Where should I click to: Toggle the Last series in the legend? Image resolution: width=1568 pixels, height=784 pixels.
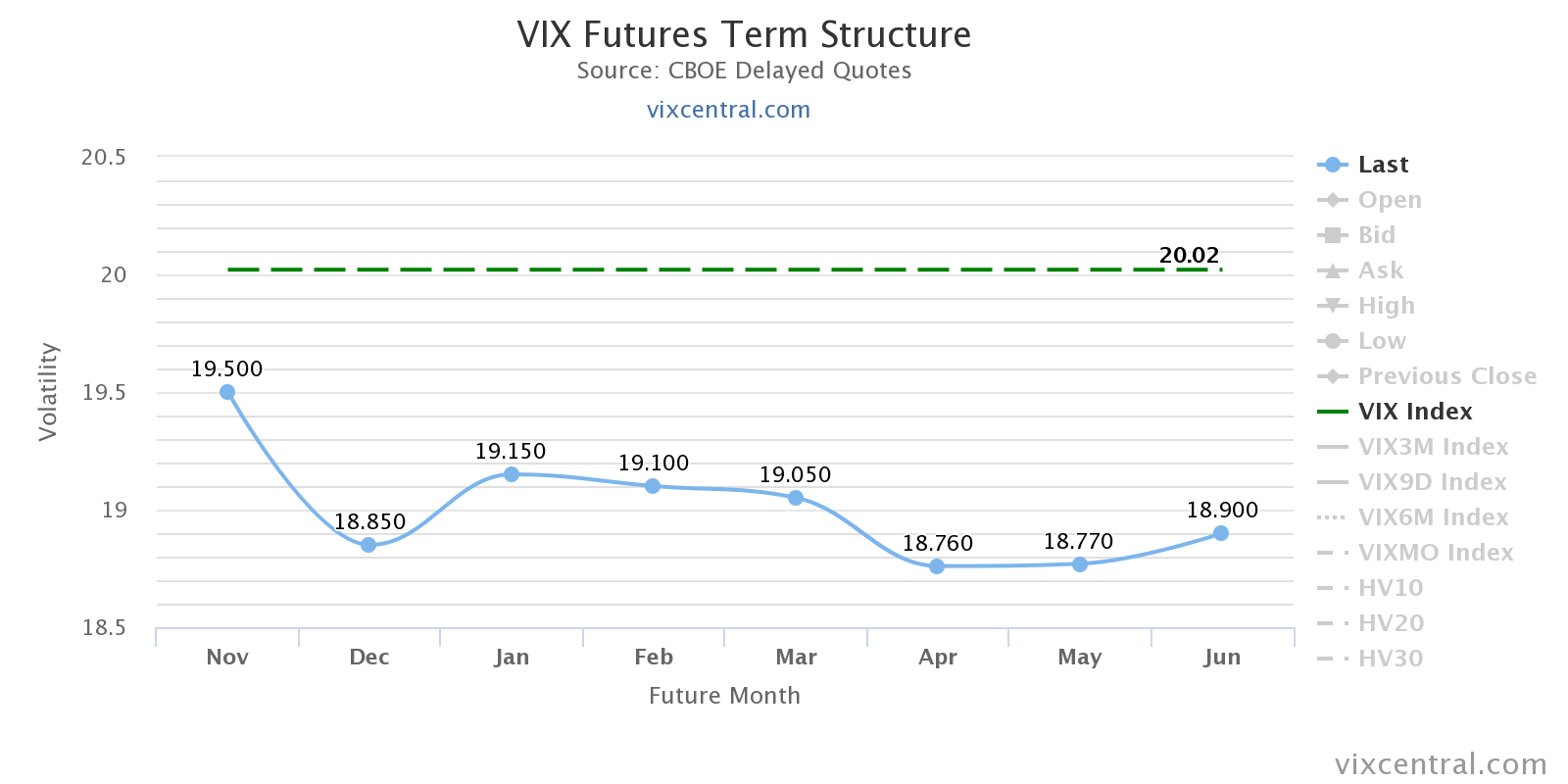pyautogui.click(x=1382, y=165)
